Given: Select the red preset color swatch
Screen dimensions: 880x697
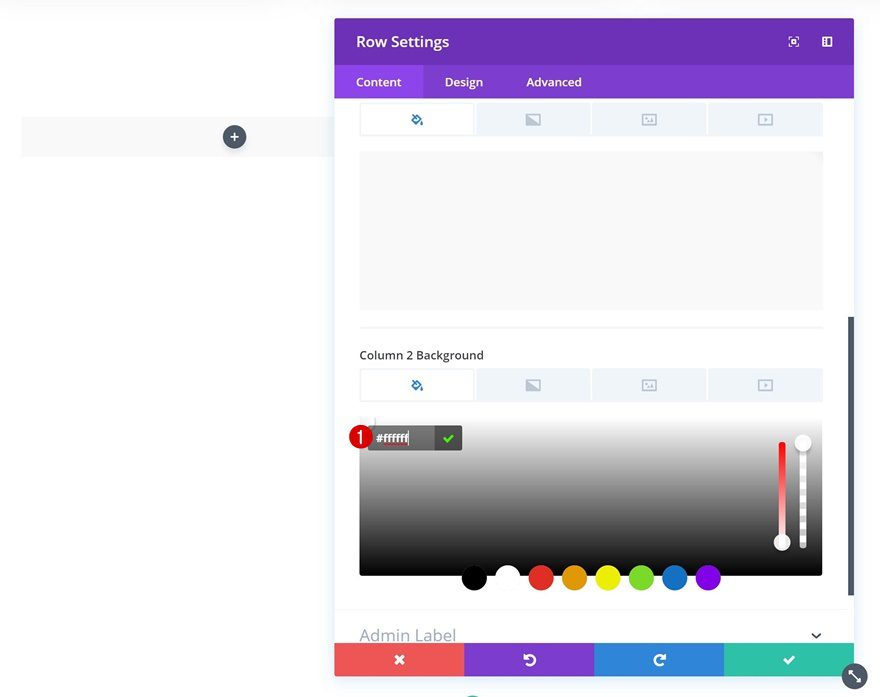Looking at the screenshot, I should [541, 578].
